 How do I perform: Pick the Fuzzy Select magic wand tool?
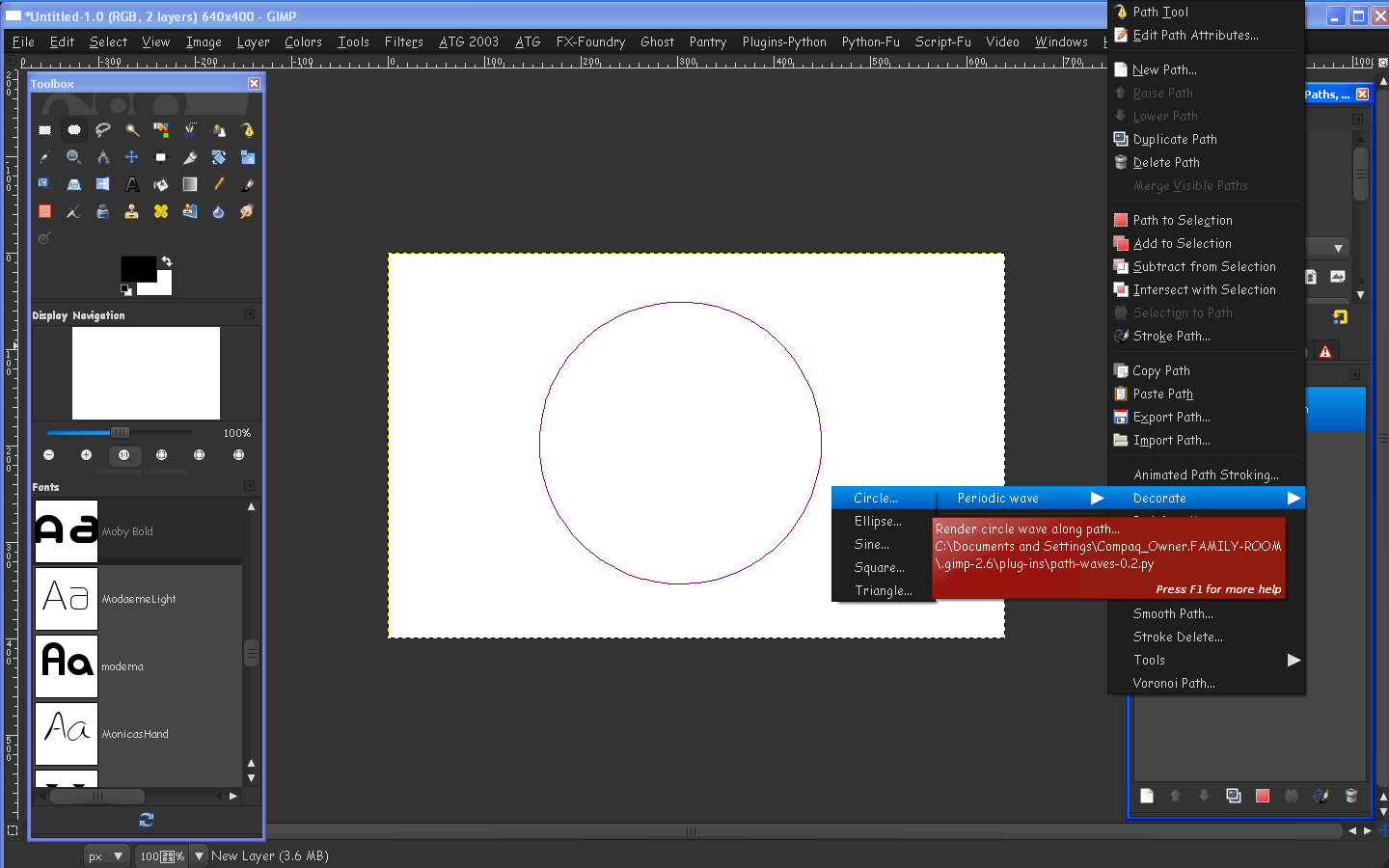(x=132, y=130)
